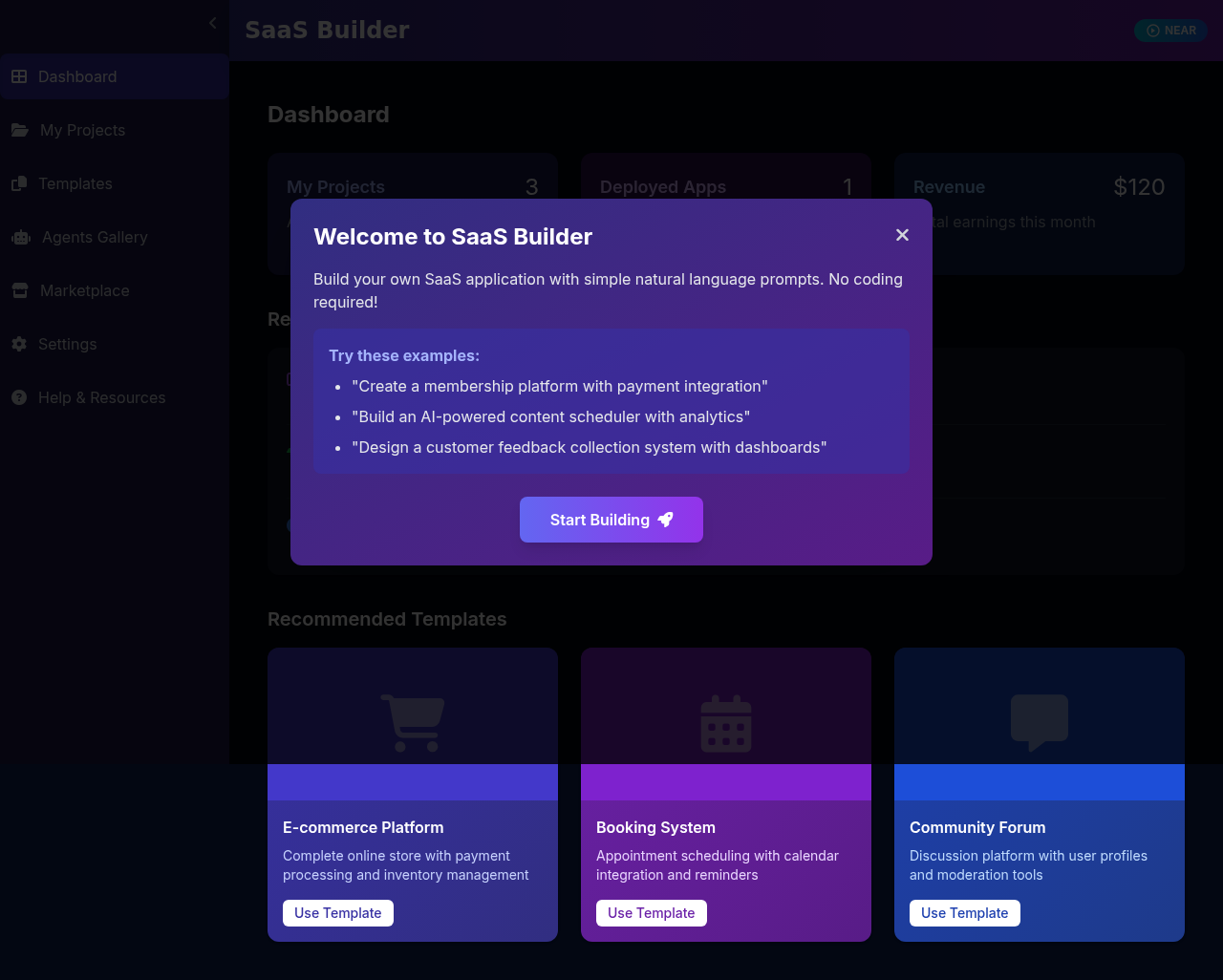This screenshot has width=1223, height=980.
Task: Click the My Projects folder icon
Action: pos(19,130)
